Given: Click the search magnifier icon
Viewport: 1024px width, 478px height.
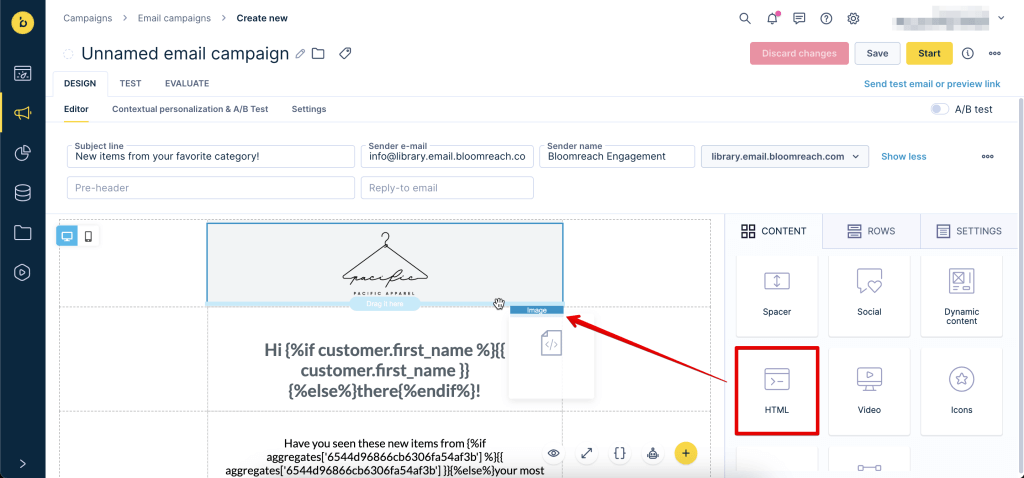Looking at the screenshot, I should click(x=744, y=18).
